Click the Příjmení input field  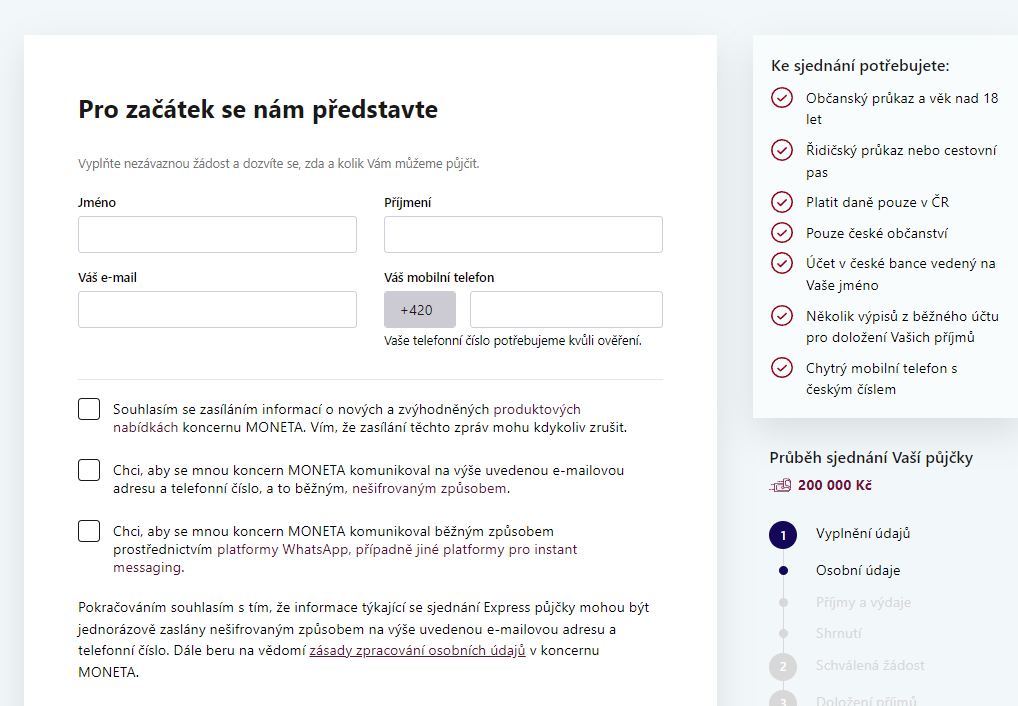(523, 234)
